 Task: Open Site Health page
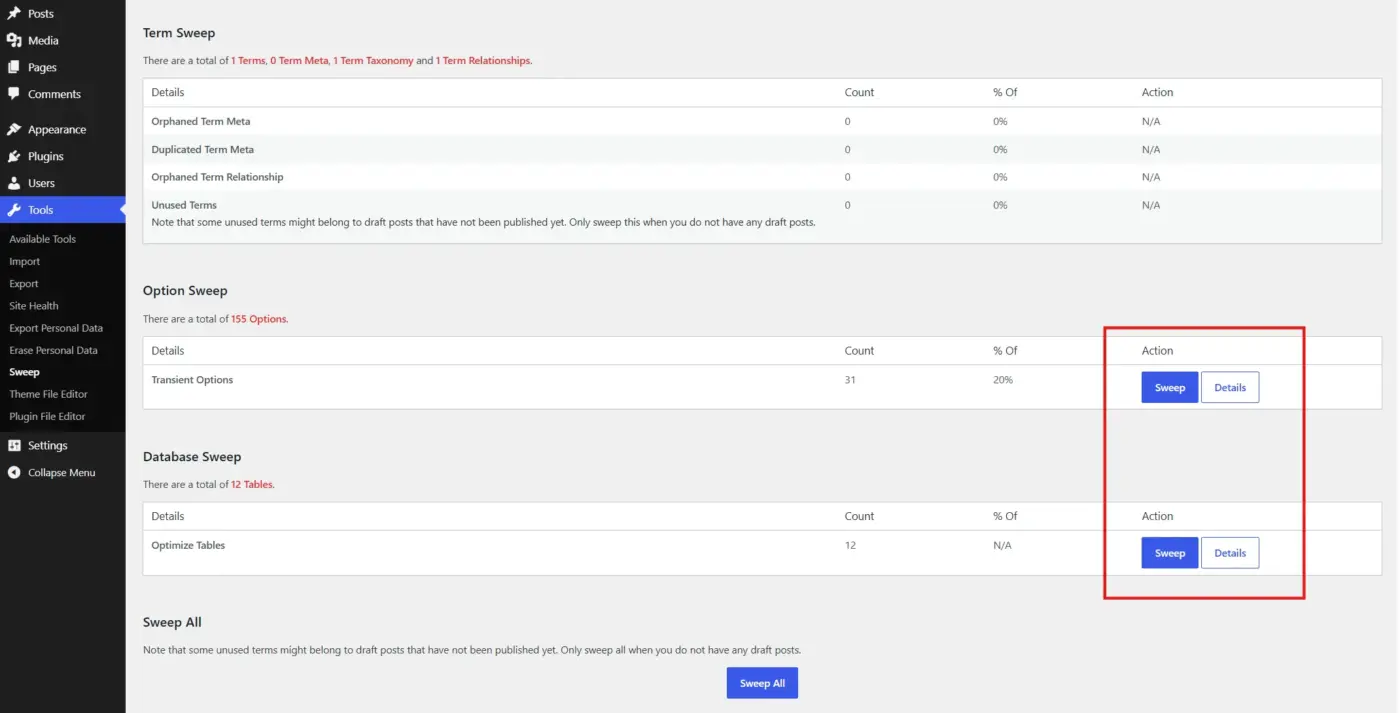point(34,306)
